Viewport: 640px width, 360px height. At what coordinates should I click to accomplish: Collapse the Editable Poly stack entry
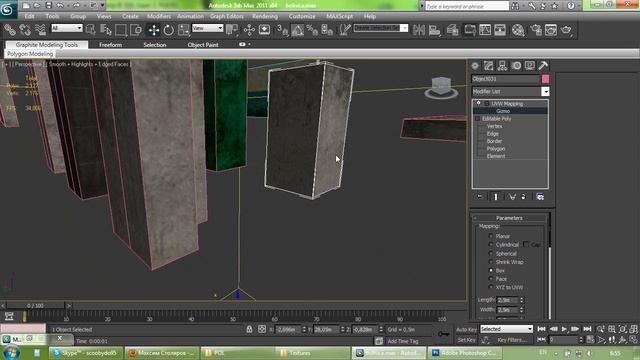[x=477, y=118]
